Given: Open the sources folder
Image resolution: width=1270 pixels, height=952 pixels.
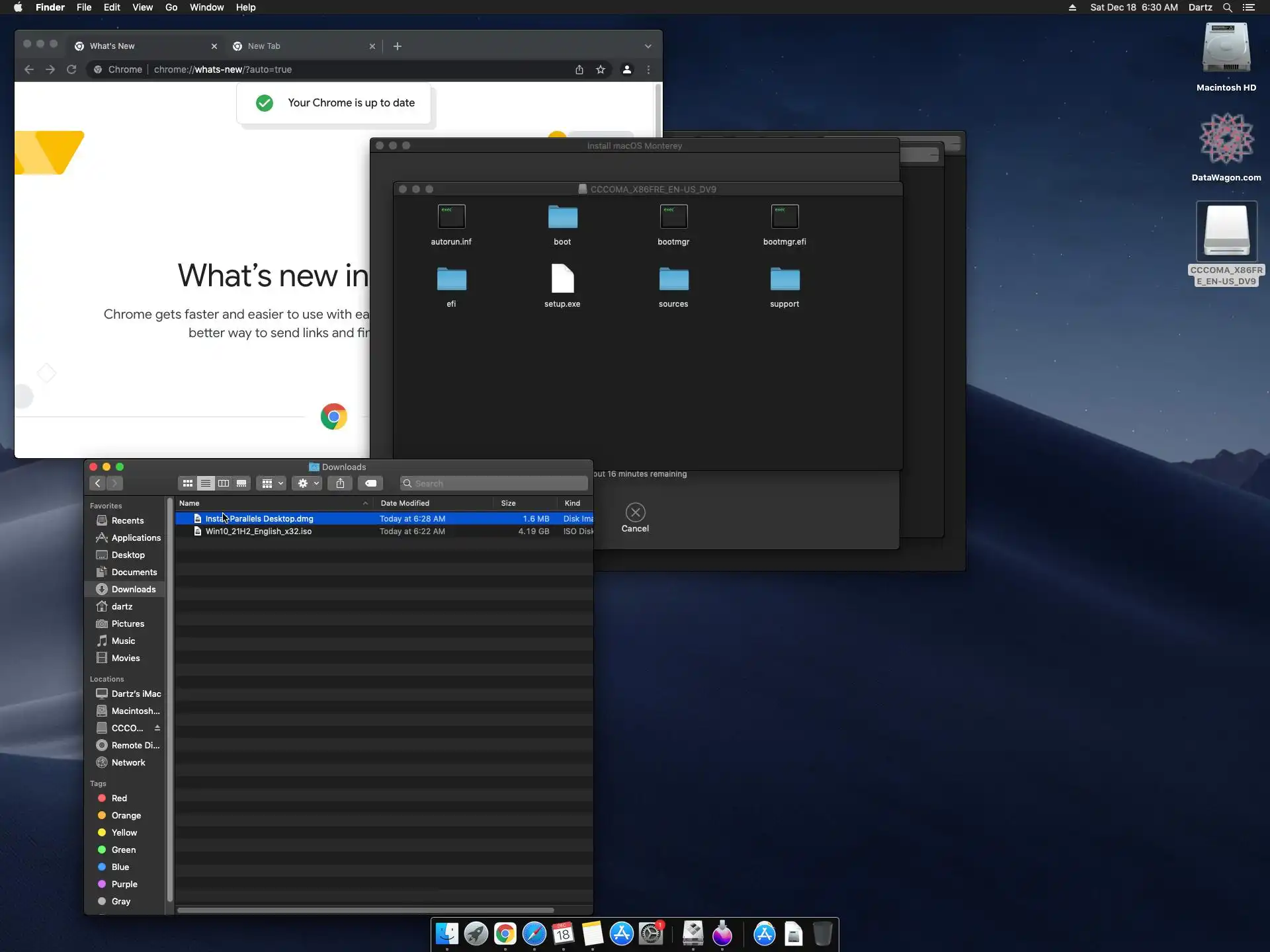Looking at the screenshot, I should pyautogui.click(x=673, y=280).
